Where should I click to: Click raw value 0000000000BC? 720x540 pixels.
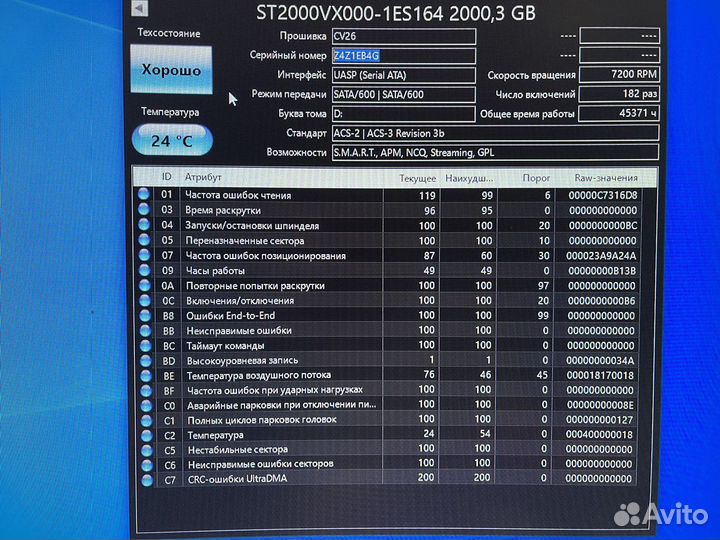tap(603, 225)
